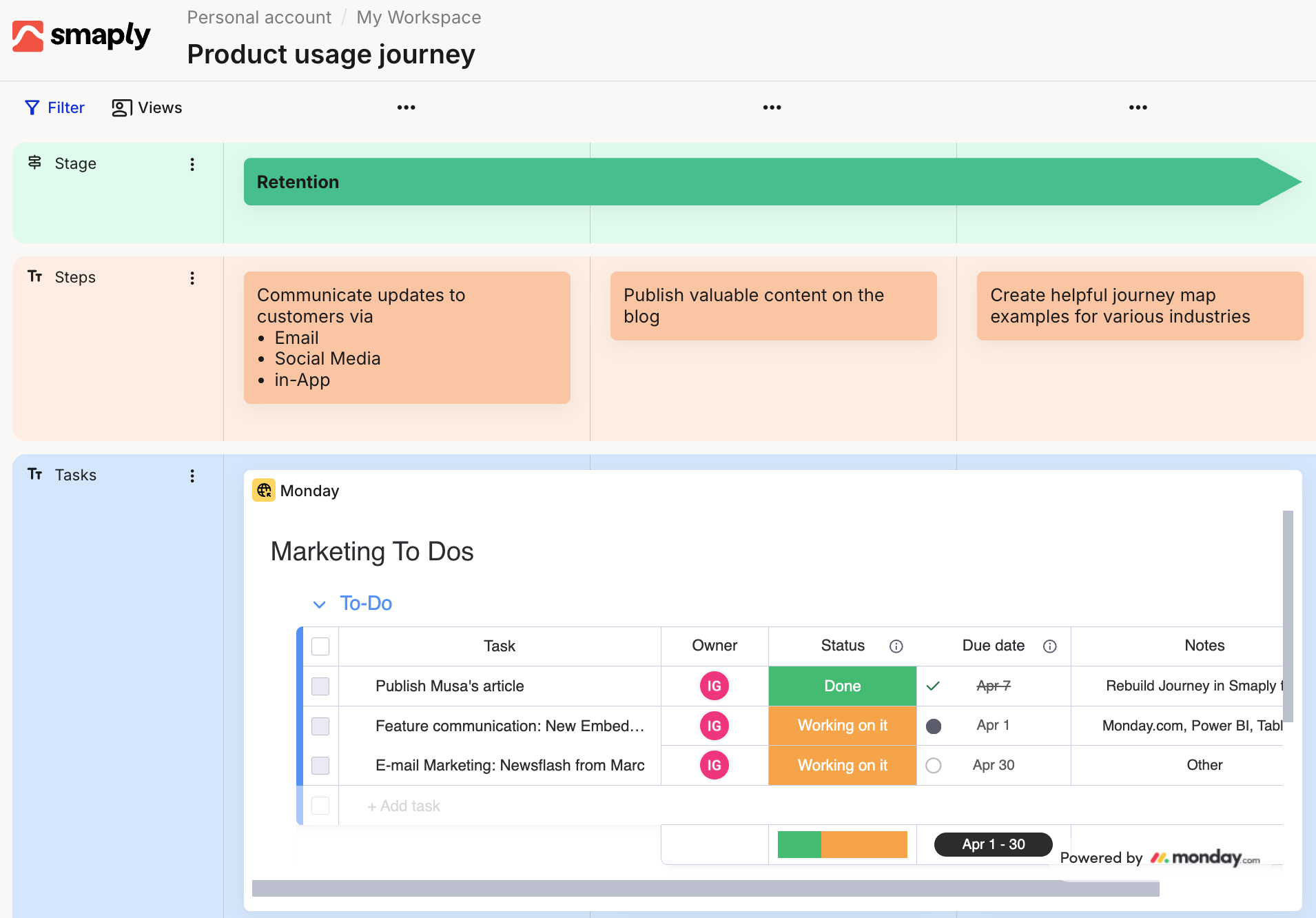Open the Tasks lane kebab menu
Image resolution: width=1316 pixels, height=918 pixels.
pos(192,476)
